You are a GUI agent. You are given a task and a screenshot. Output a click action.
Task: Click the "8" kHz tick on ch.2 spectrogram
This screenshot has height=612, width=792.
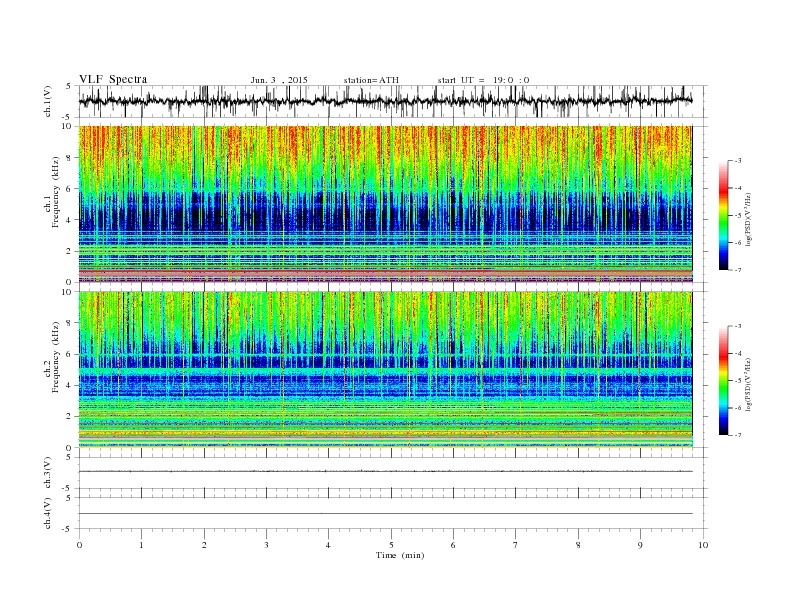click(69, 323)
